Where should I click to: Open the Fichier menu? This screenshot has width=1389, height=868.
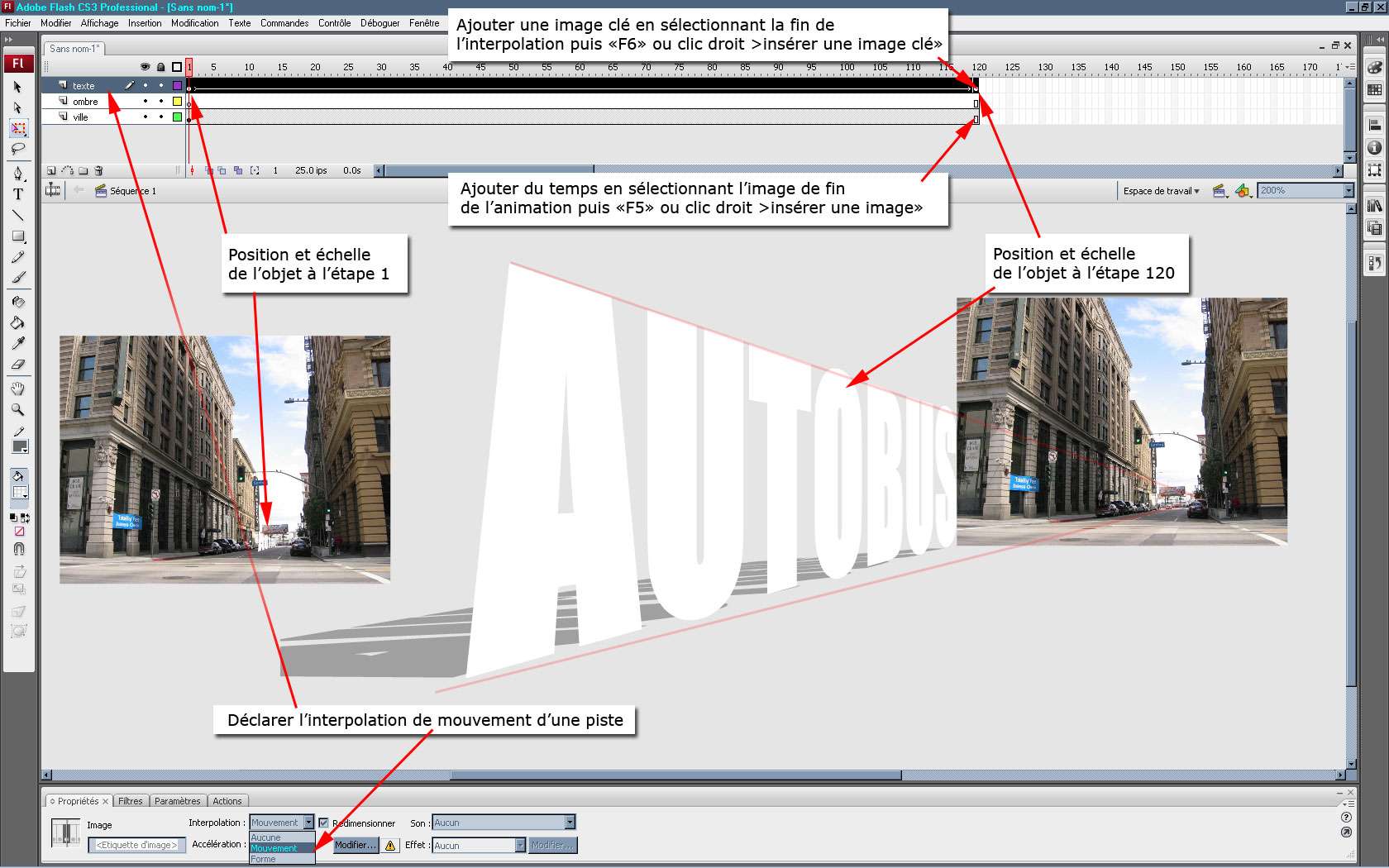[17, 23]
